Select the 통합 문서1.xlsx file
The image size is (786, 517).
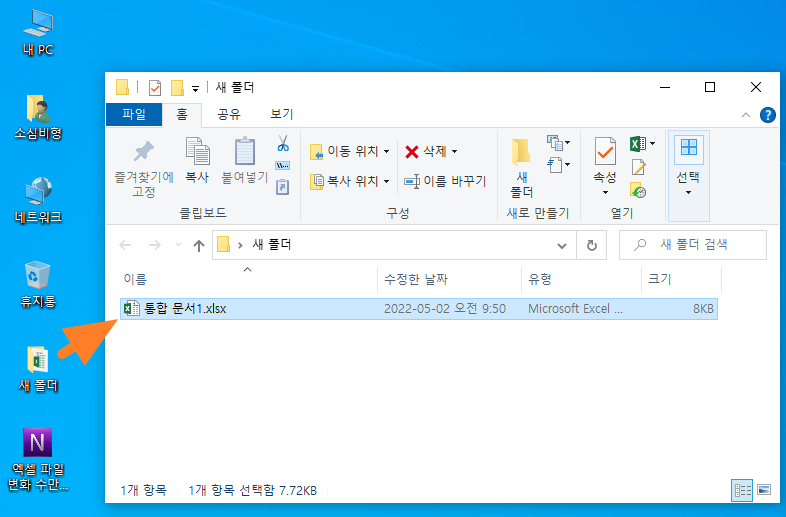(x=419, y=309)
